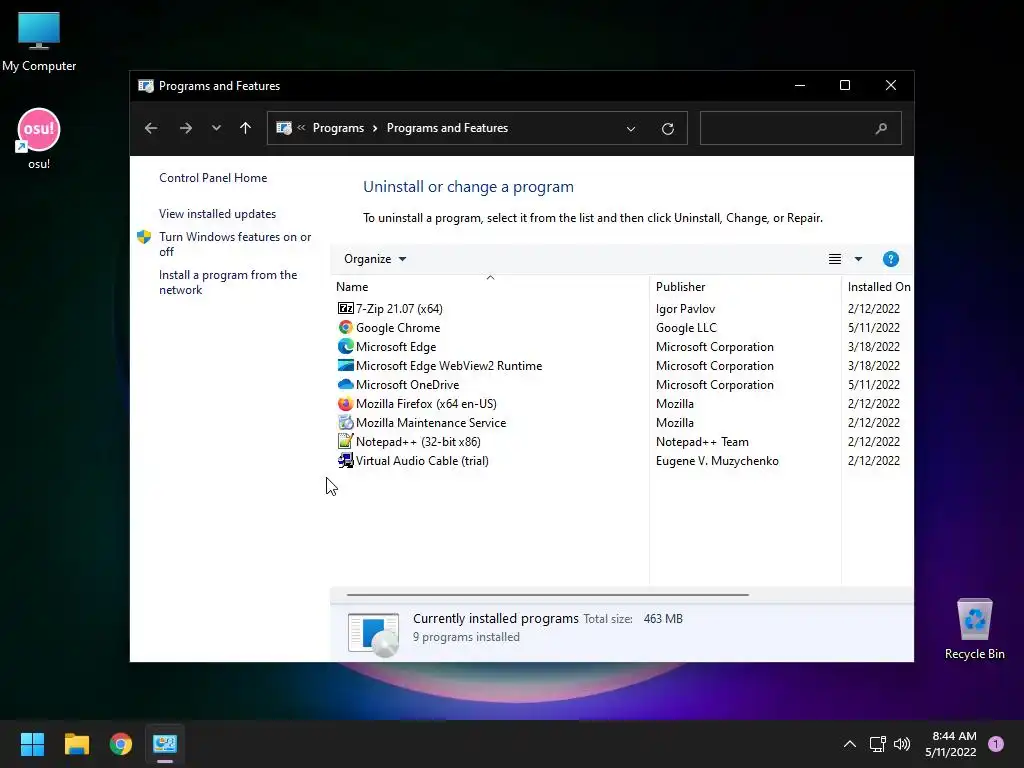Launch Google Chrome from the taskbar
This screenshot has width=1024, height=768.
coord(121,744)
